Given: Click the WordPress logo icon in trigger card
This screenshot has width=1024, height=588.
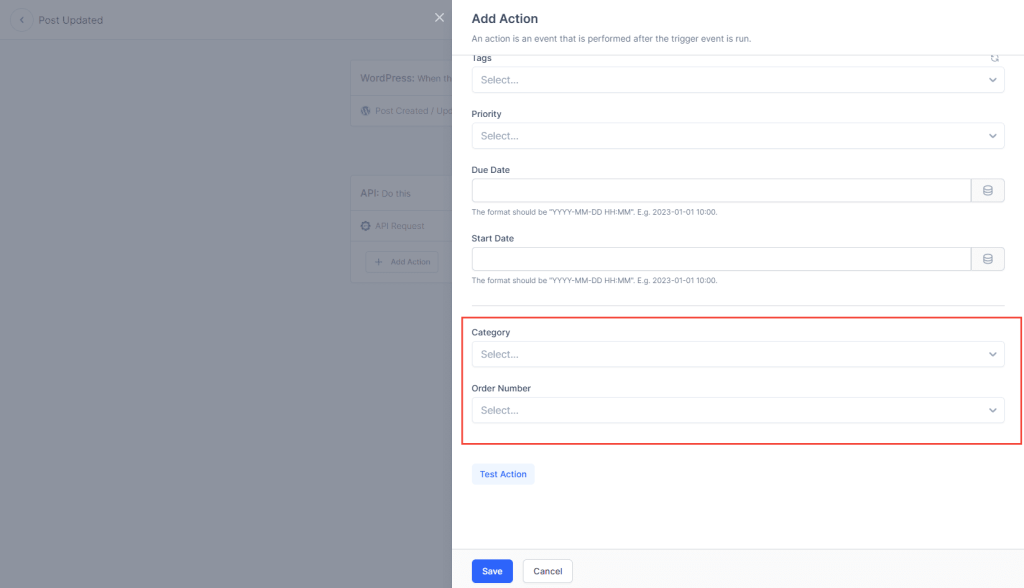Looking at the screenshot, I should 366,111.
